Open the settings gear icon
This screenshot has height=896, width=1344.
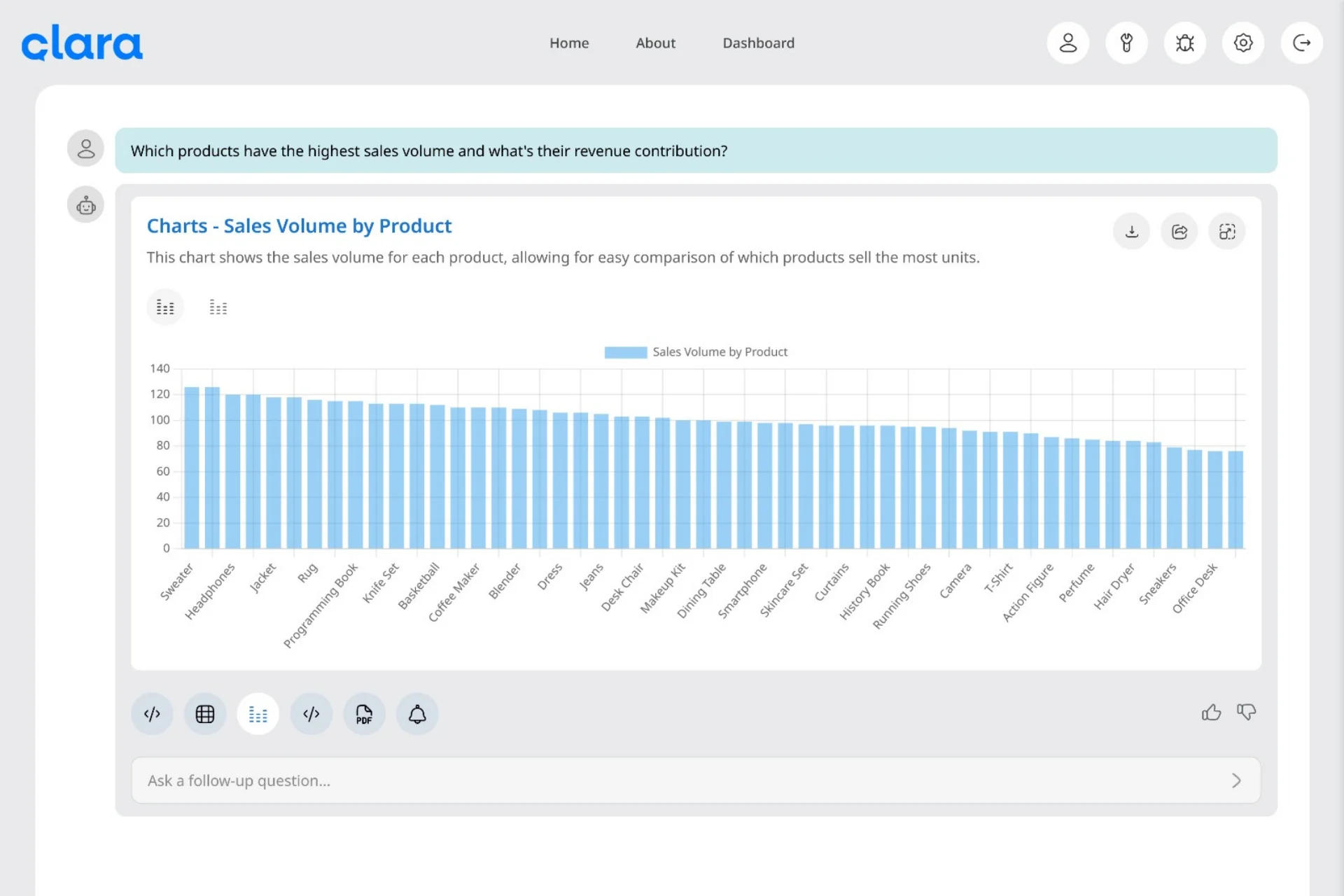(1243, 43)
